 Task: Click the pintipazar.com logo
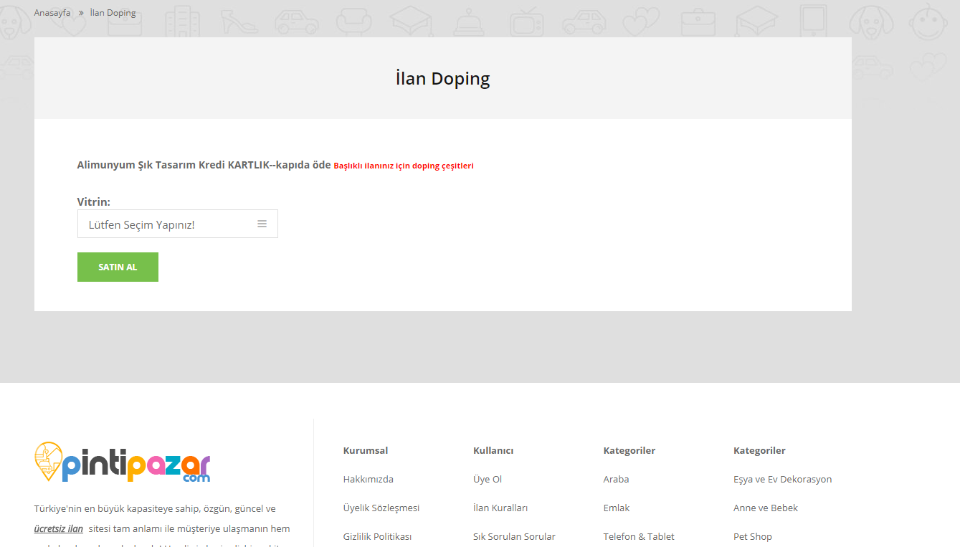click(122, 463)
